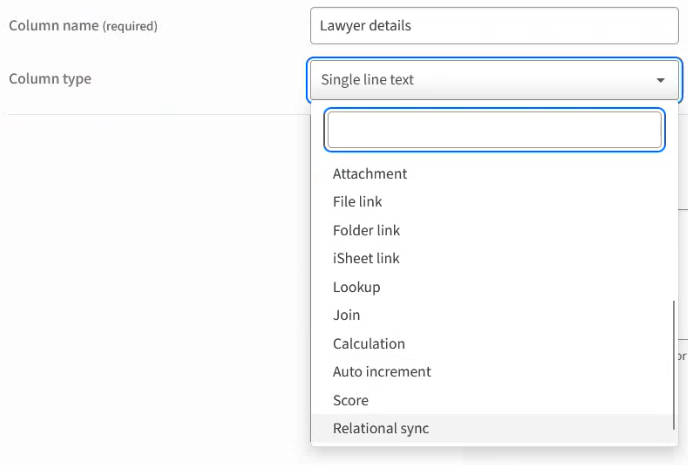The width and height of the screenshot is (688, 465).
Task: Choose the Lookup column type
Action: 356,287
